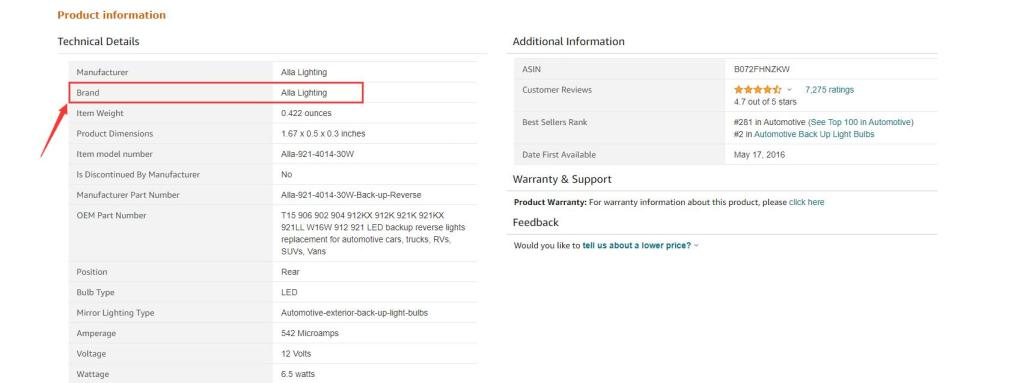Click the Warranty & Support heading
Image resolution: width=1023 pixels, height=383 pixels.
[x=562, y=179]
